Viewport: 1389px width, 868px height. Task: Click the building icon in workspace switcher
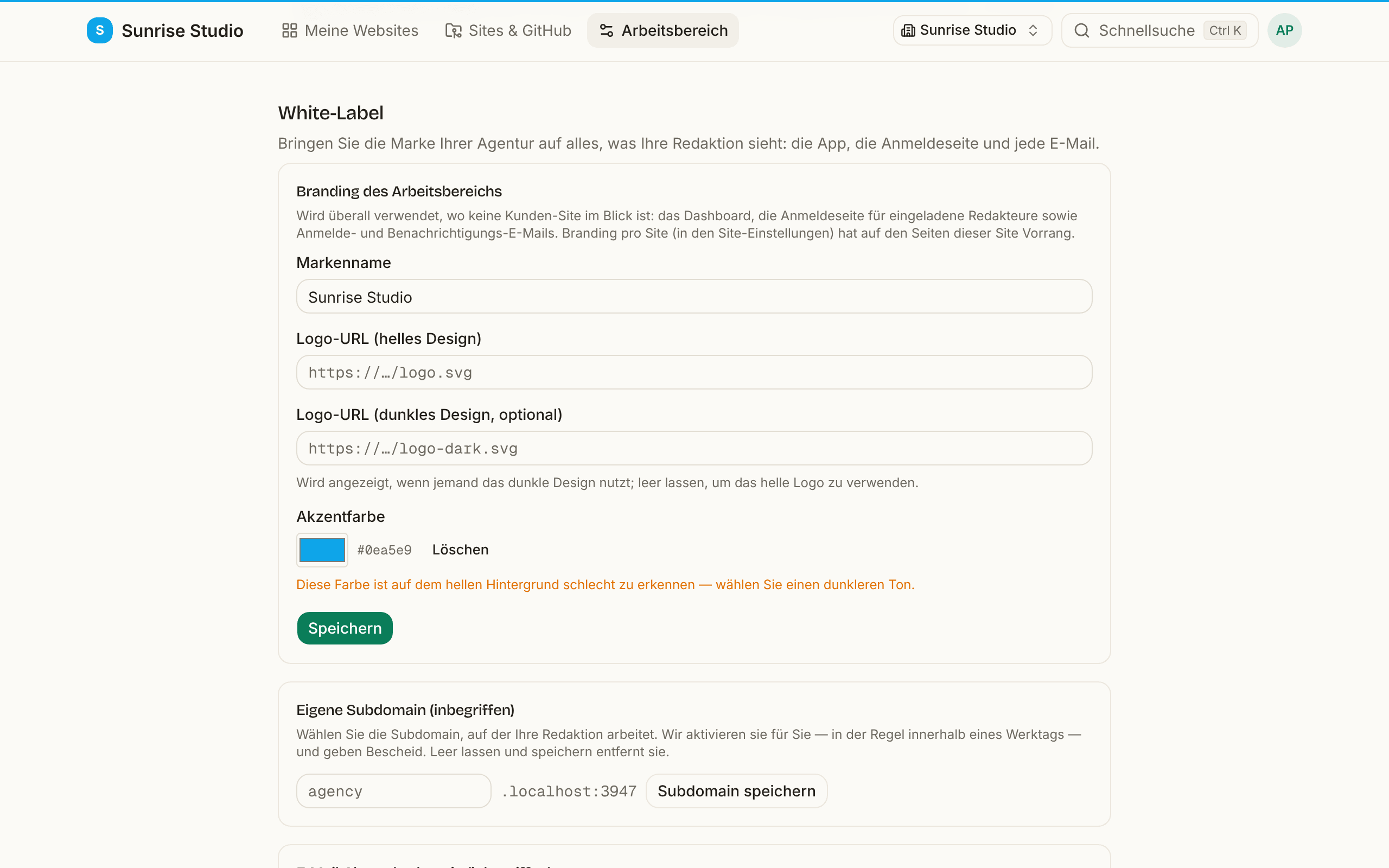click(x=908, y=30)
